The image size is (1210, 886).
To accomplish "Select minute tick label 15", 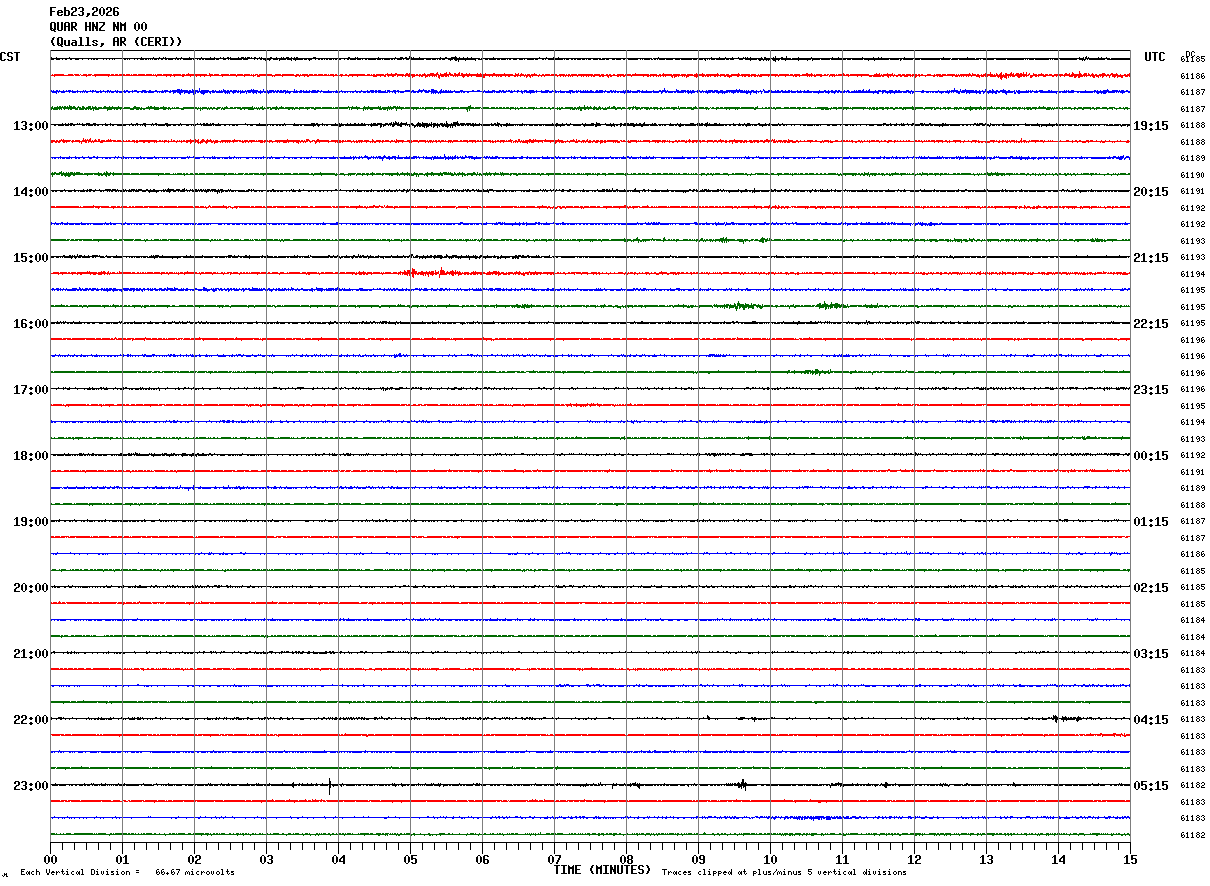I will (1130, 859).
